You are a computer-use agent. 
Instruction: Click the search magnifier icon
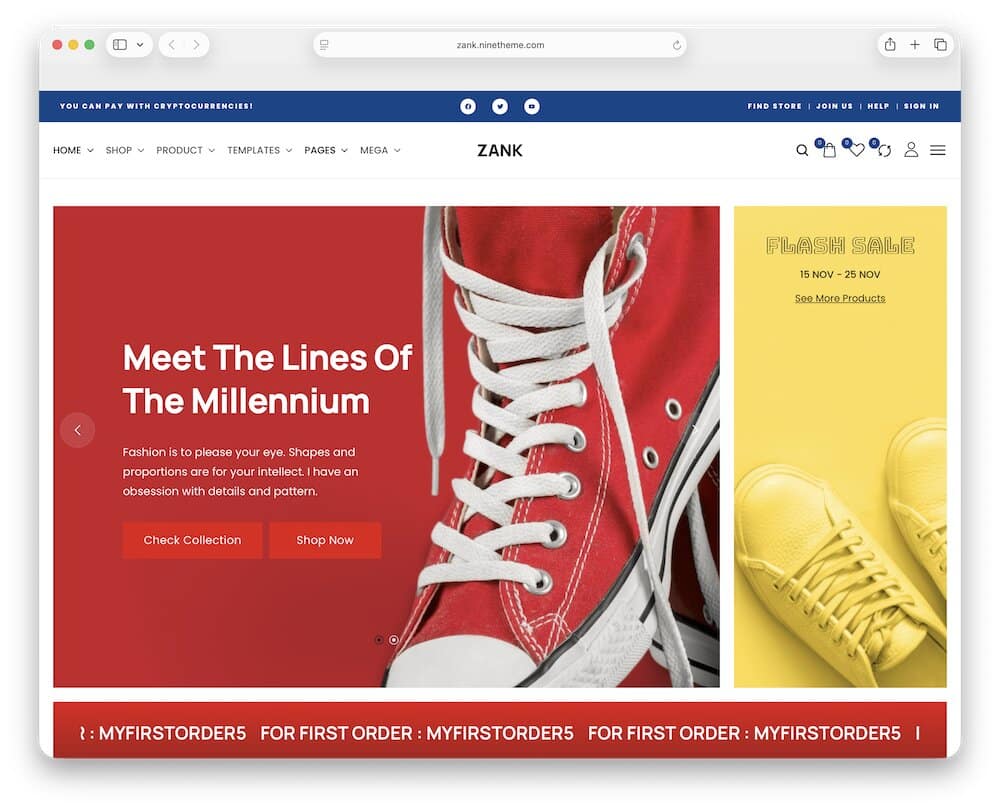pos(802,151)
